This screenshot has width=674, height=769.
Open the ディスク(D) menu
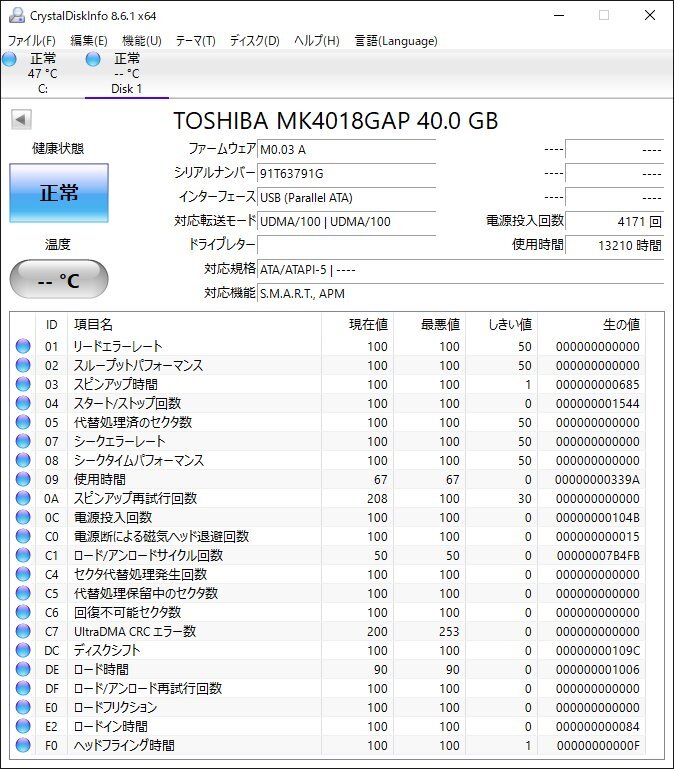(x=255, y=41)
